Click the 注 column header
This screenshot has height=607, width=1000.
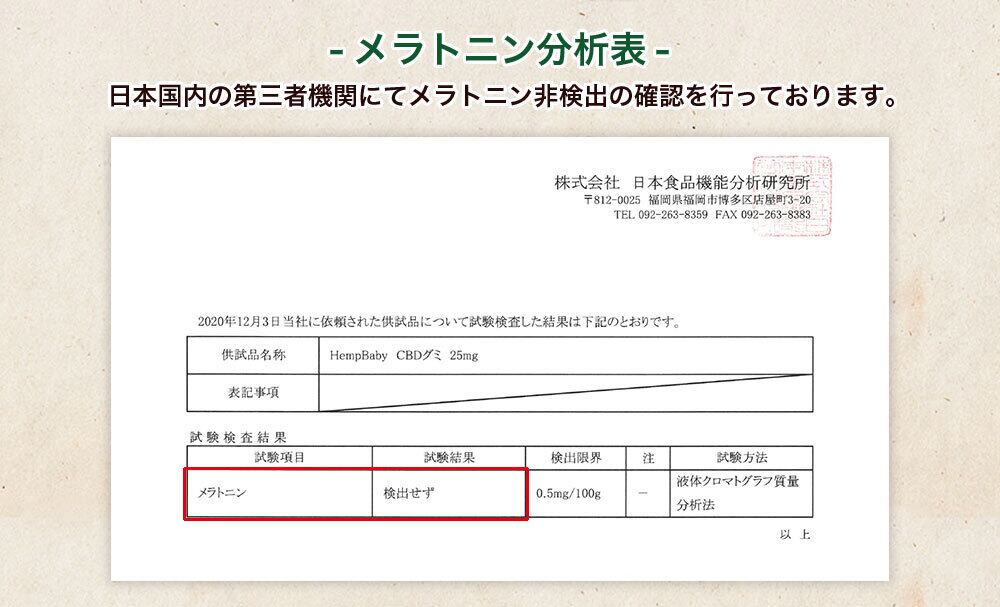pos(648,458)
